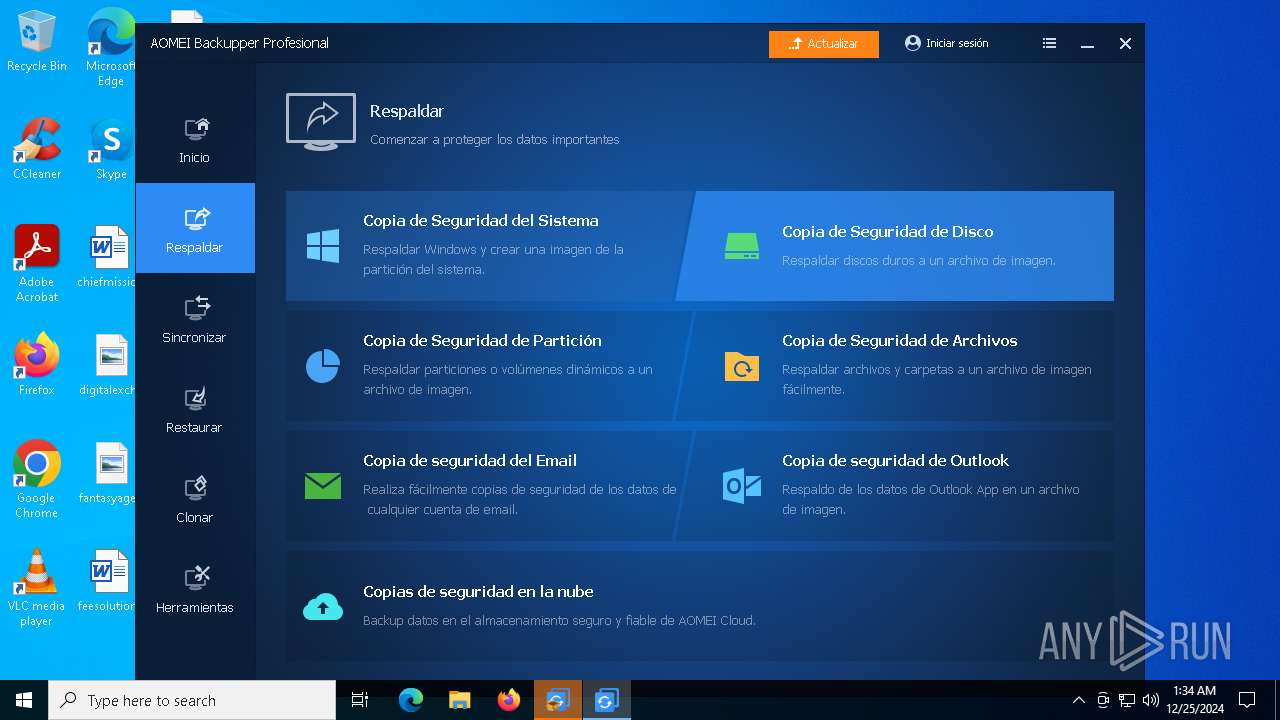Click the active AOMEI Backupper taskbar icon
The image size is (1280, 720).
coord(606,700)
